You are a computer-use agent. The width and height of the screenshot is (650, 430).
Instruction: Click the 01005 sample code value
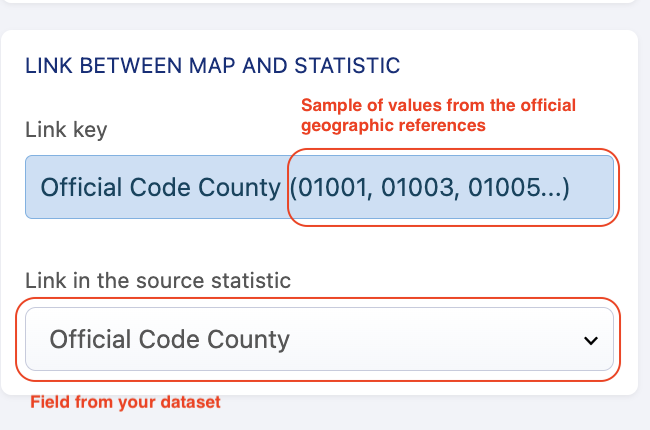[x=496, y=187]
